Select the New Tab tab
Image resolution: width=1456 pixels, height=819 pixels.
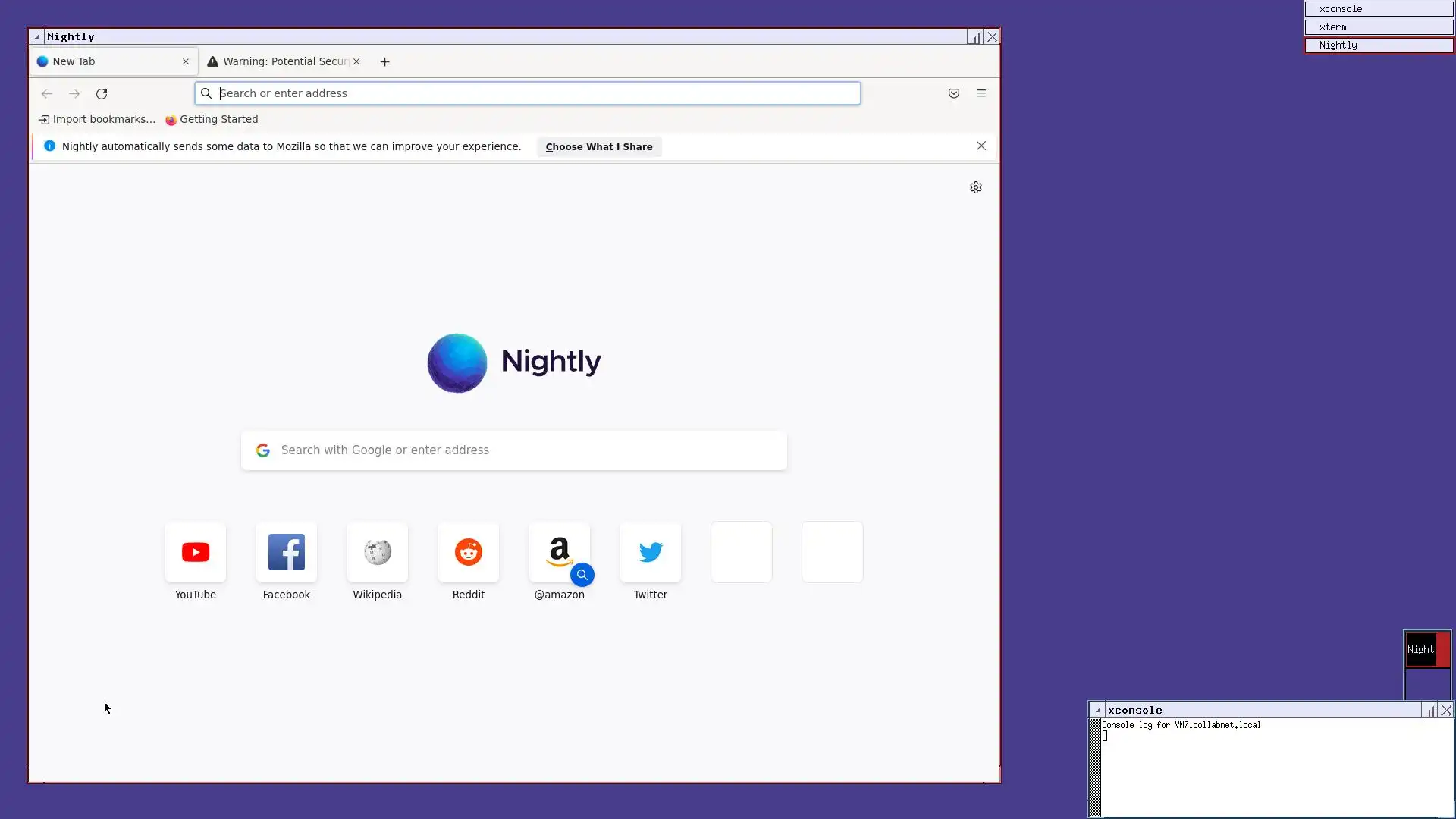[106, 62]
